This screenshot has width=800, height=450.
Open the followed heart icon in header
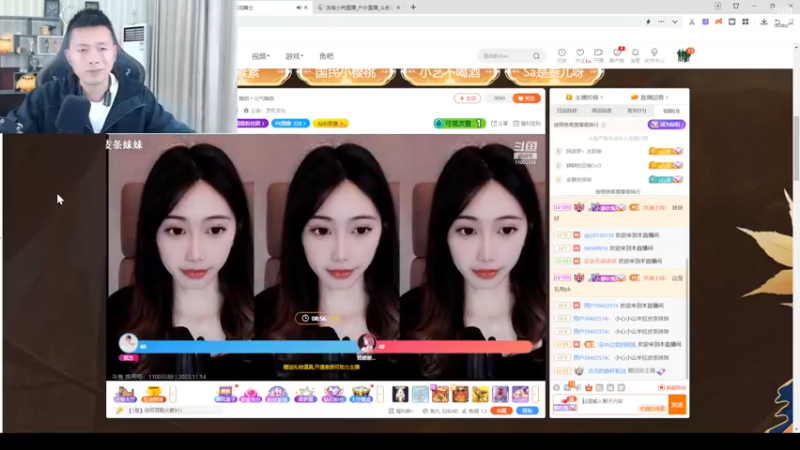click(x=580, y=55)
